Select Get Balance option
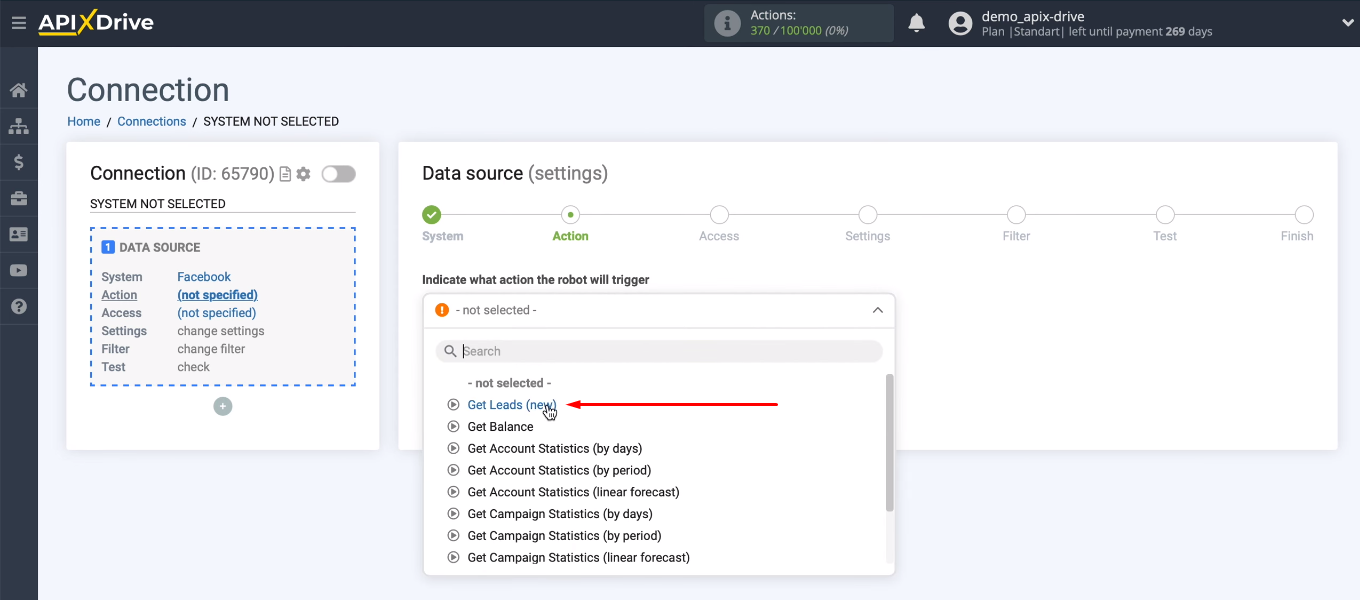Image resolution: width=1360 pixels, height=600 pixels. (500, 427)
